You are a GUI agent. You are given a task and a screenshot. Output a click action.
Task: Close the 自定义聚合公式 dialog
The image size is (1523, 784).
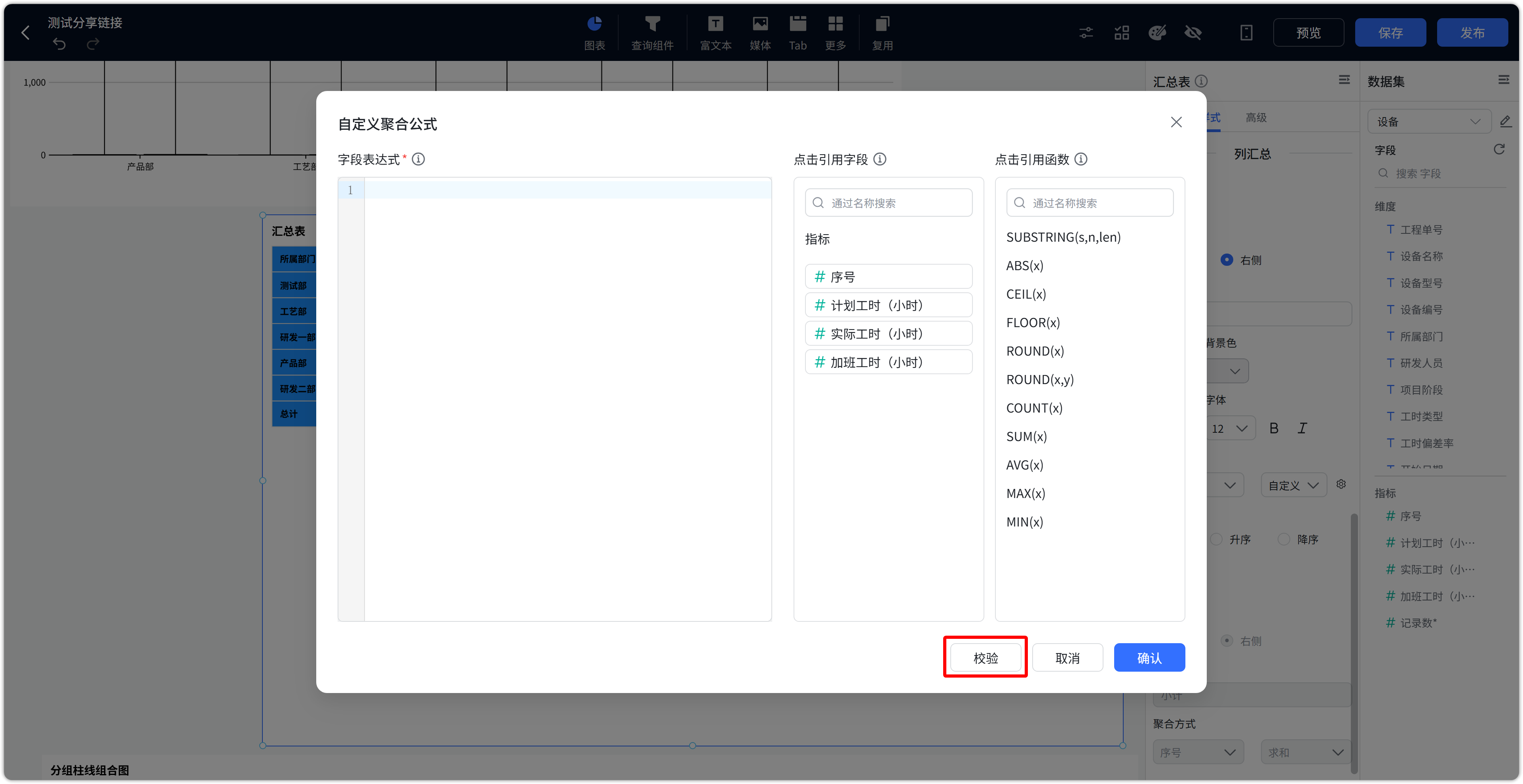tap(1176, 122)
